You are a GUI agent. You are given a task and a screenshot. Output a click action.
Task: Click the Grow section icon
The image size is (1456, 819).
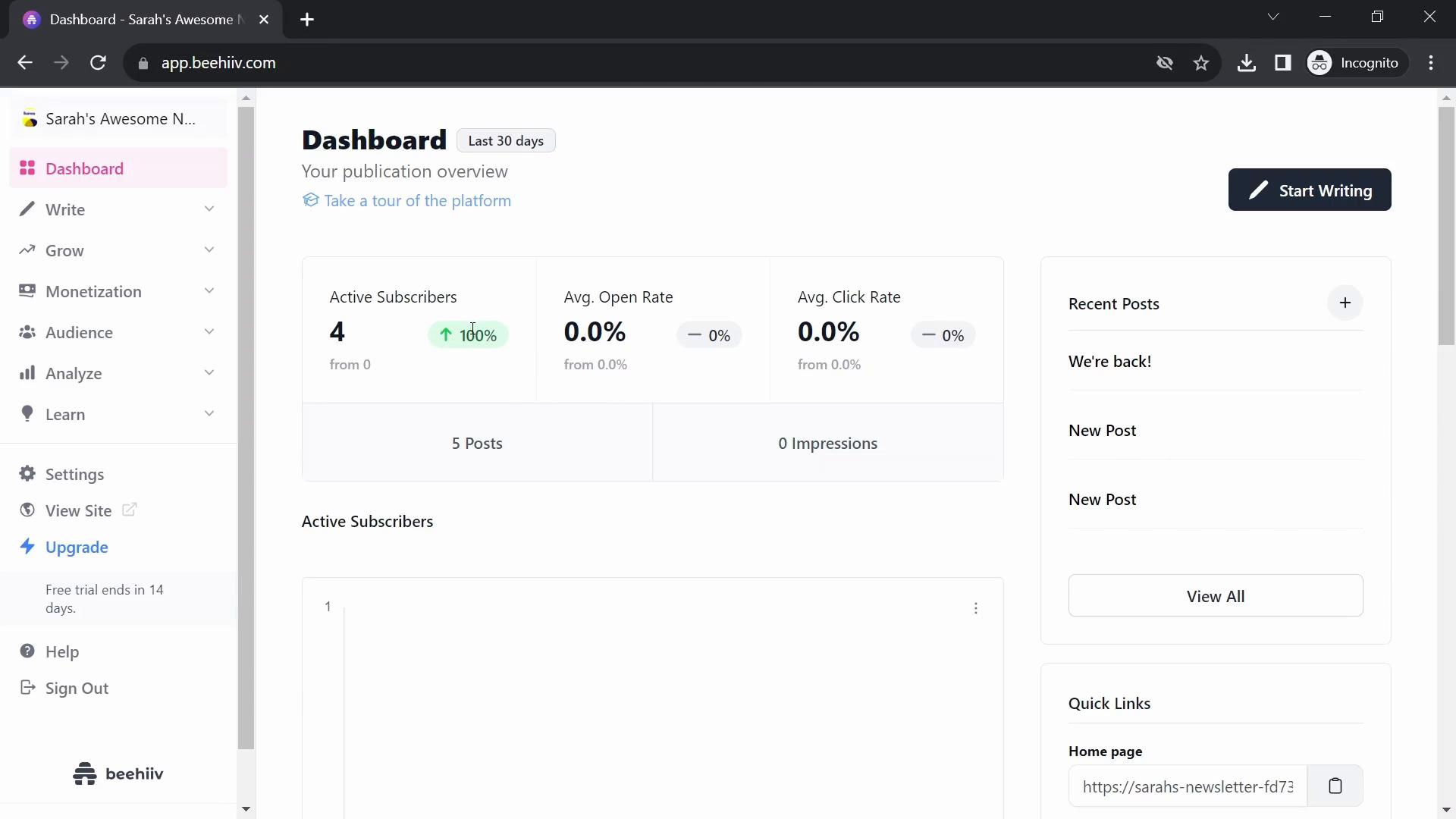26,250
